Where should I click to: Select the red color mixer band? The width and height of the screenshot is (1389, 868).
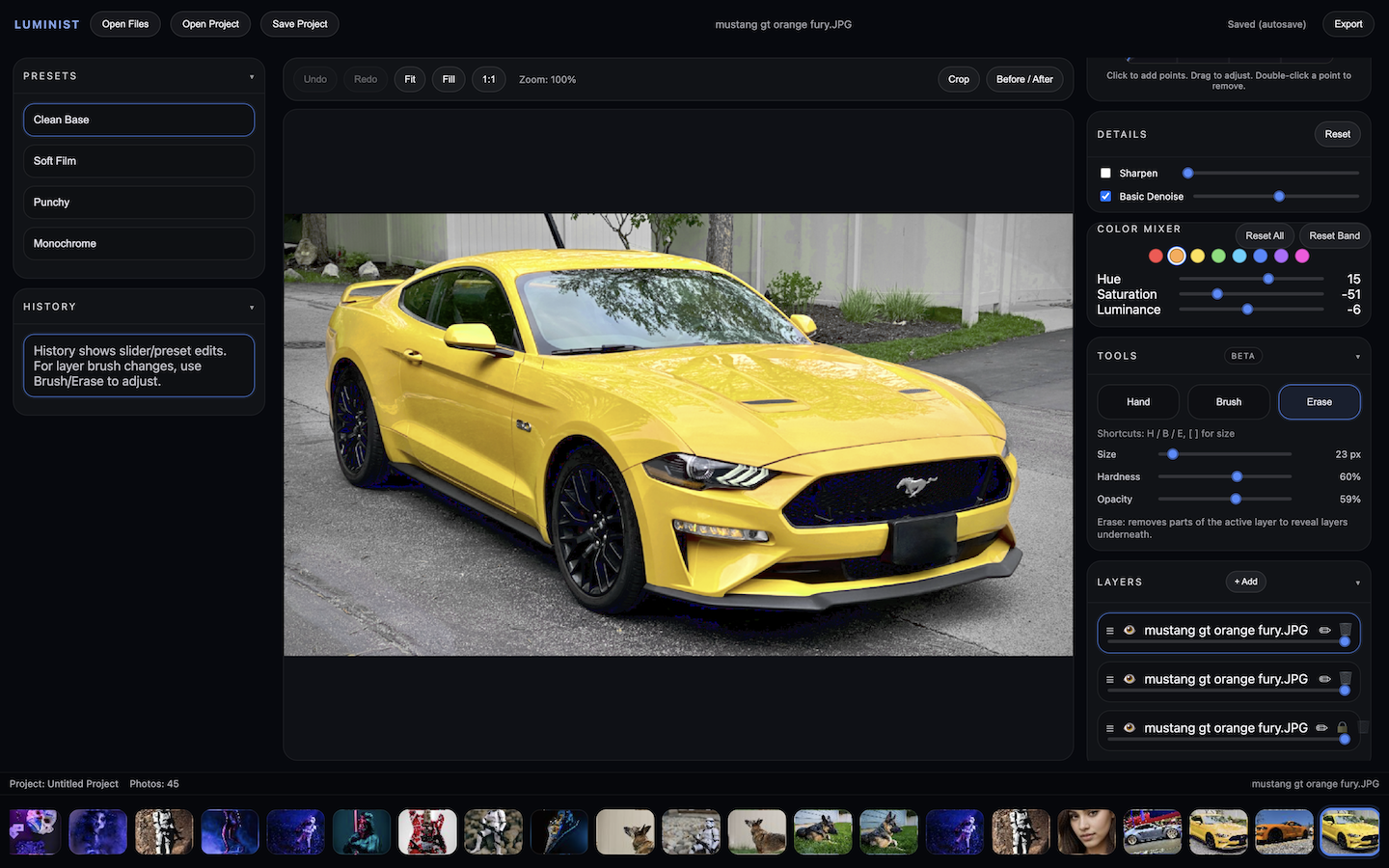1156,256
